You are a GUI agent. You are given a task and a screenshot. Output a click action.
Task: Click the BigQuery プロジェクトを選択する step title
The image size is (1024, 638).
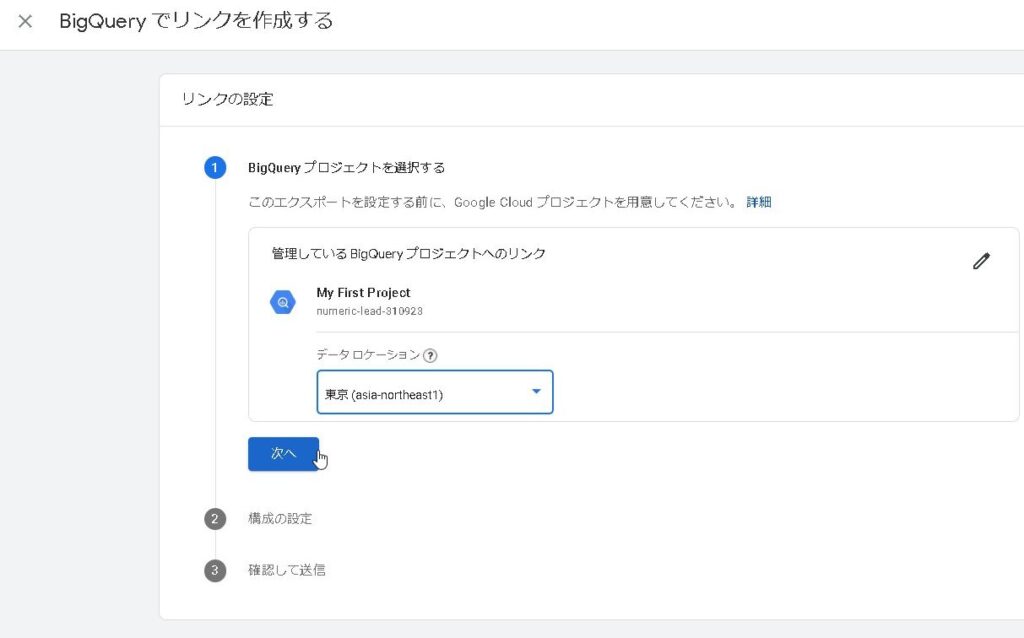coord(346,167)
